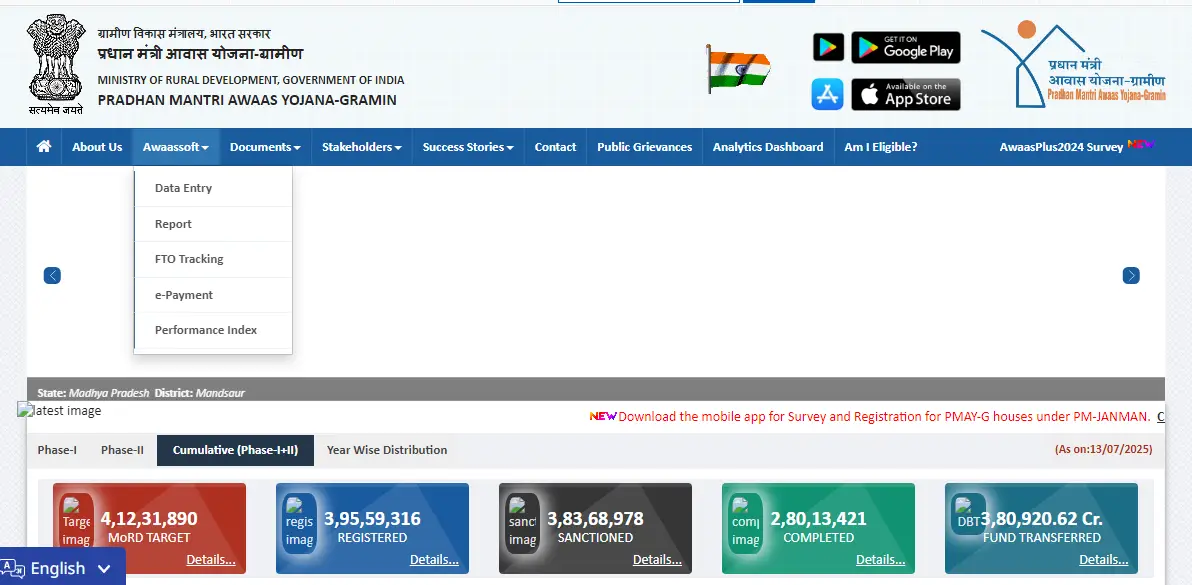This screenshot has height=585, width=1192.
Task: Click the 4,12,31,890 MoRD target value
Action: point(149,519)
